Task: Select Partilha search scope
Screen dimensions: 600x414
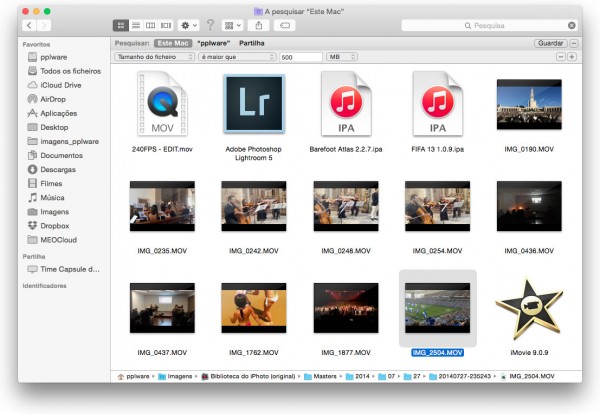Action: coord(252,43)
